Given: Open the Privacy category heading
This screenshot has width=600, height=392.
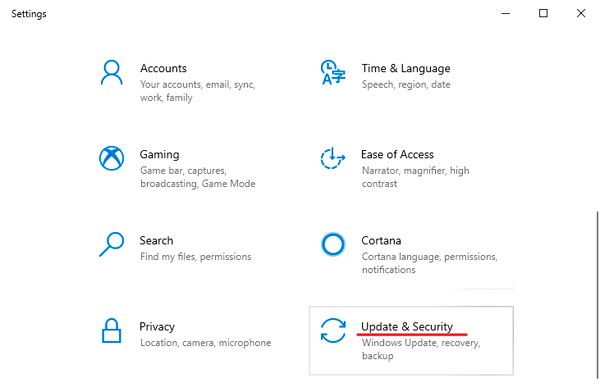Looking at the screenshot, I should 157,327.
